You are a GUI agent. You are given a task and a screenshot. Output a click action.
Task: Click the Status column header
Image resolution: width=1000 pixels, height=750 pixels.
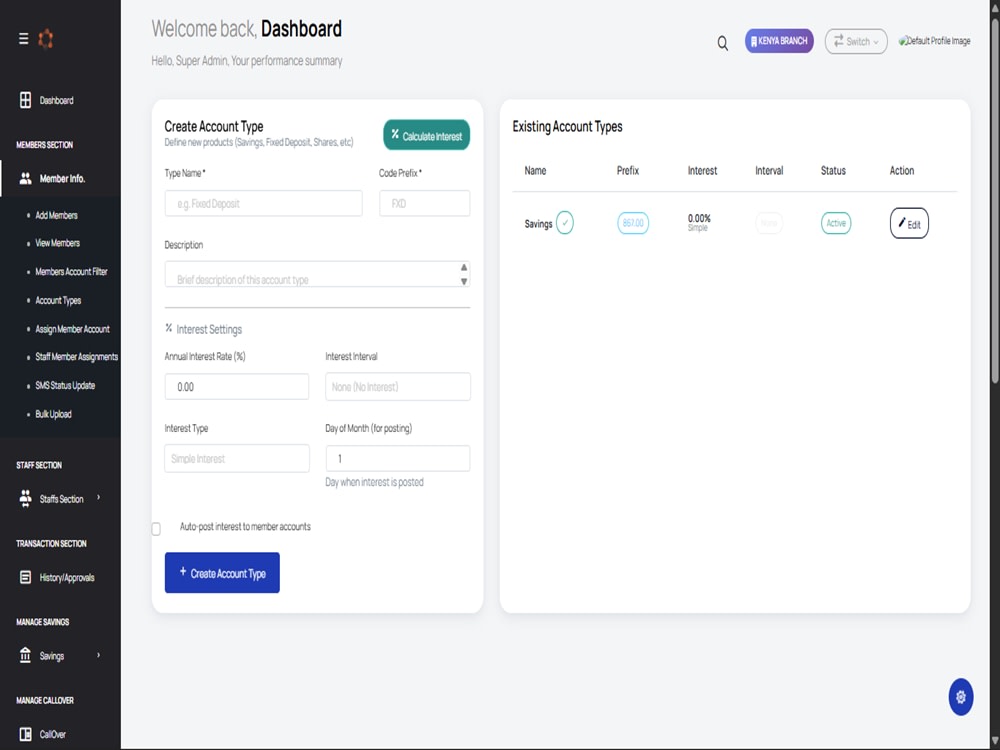(x=833, y=170)
